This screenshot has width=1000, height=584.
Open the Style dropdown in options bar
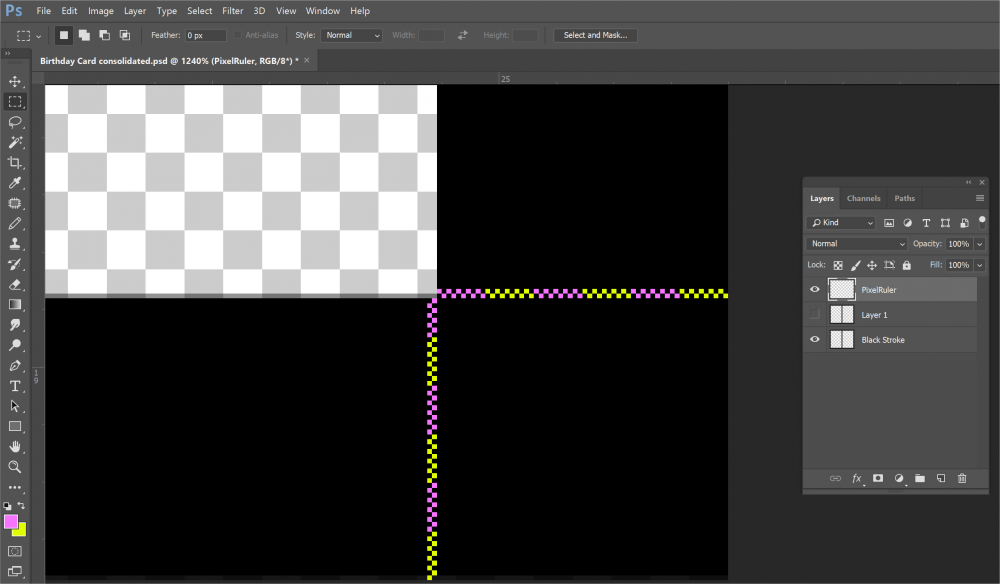[352, 35]
